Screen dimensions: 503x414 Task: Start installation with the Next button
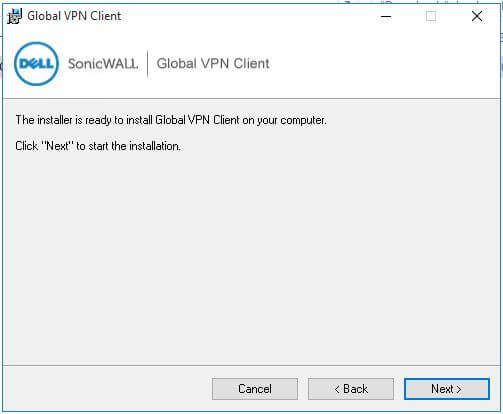click(x=447, y=389)
